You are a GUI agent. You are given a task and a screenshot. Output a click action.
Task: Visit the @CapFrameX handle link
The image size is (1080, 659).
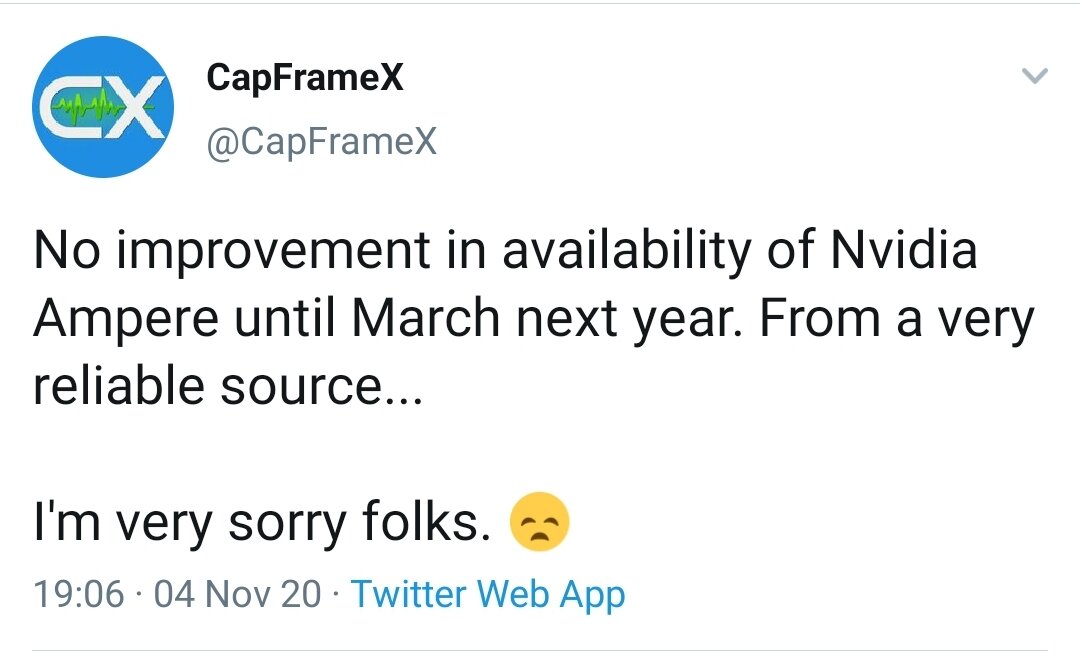322,142
